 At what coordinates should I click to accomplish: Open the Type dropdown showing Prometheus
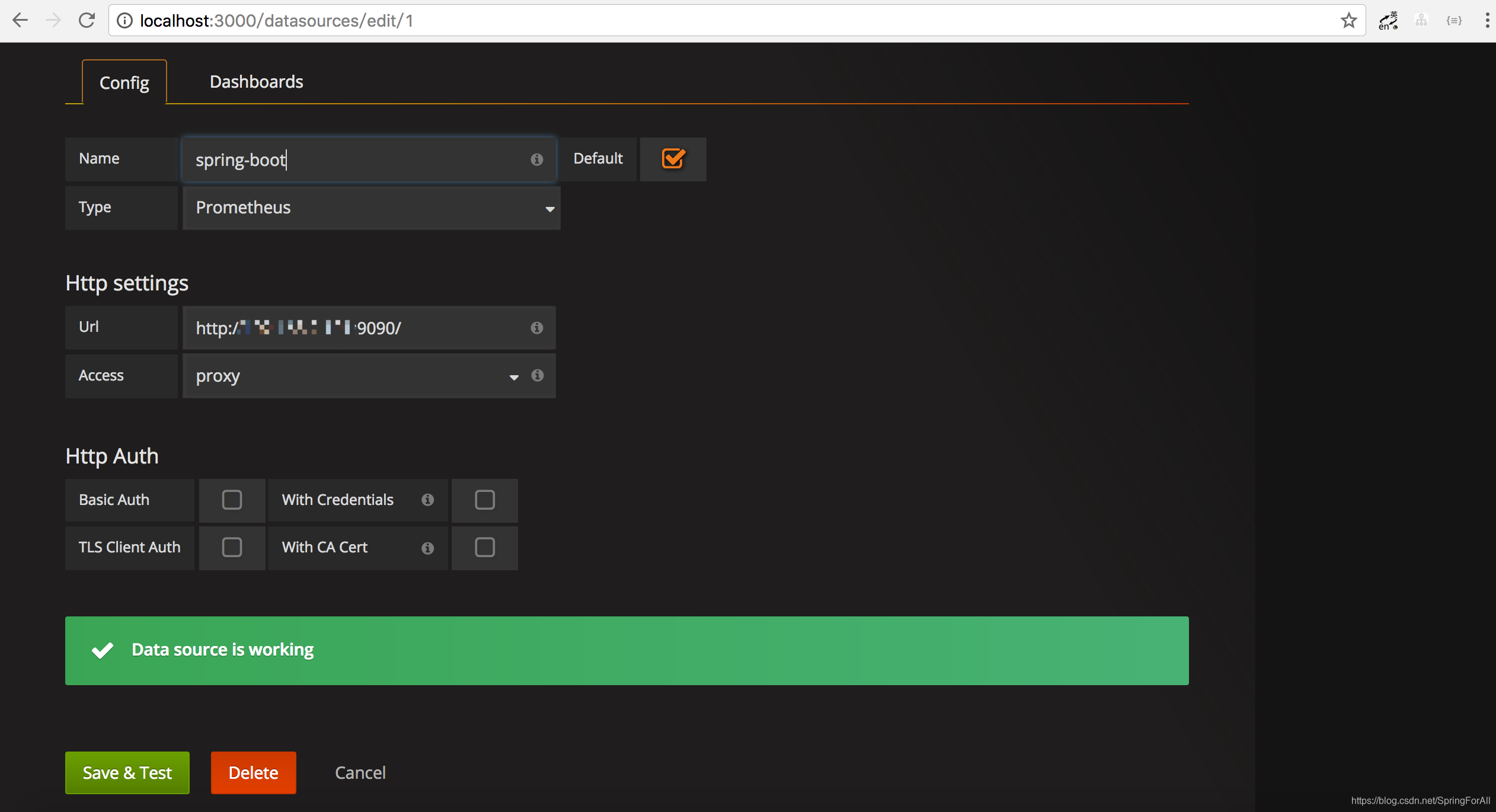tap(371, 208)
